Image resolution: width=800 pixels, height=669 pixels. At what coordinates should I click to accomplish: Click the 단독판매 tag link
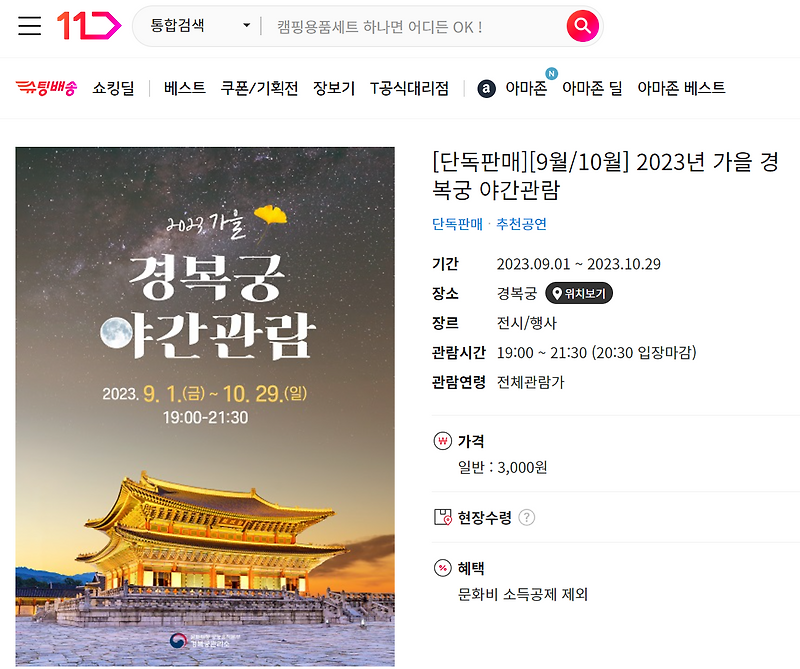click(457, 224)
